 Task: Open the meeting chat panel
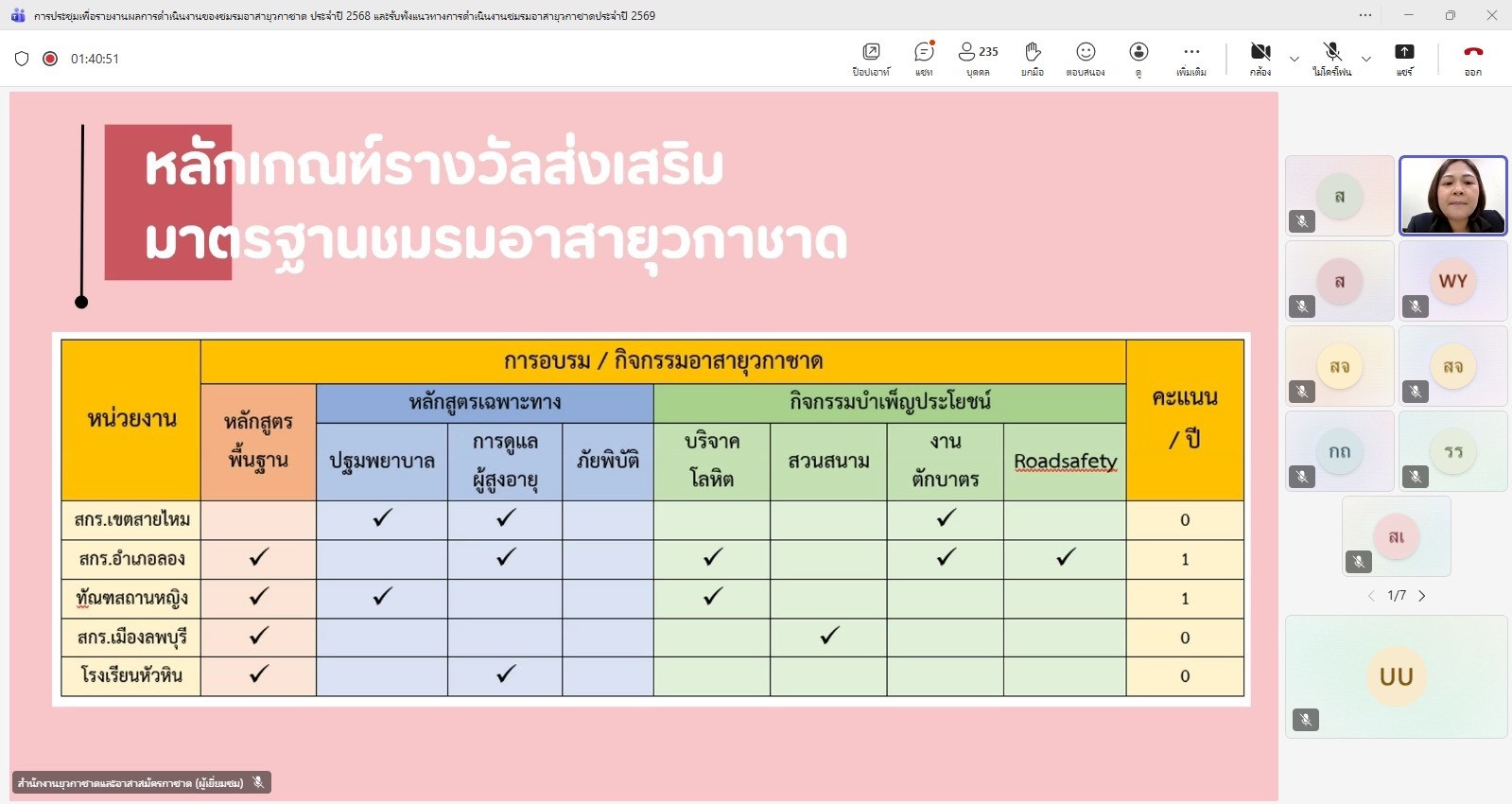coord(924,58)
